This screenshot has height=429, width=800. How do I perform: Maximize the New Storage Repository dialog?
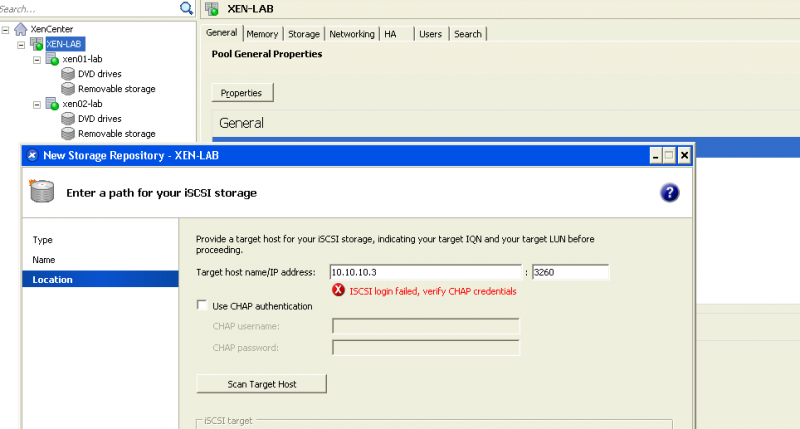click(669, 156)
